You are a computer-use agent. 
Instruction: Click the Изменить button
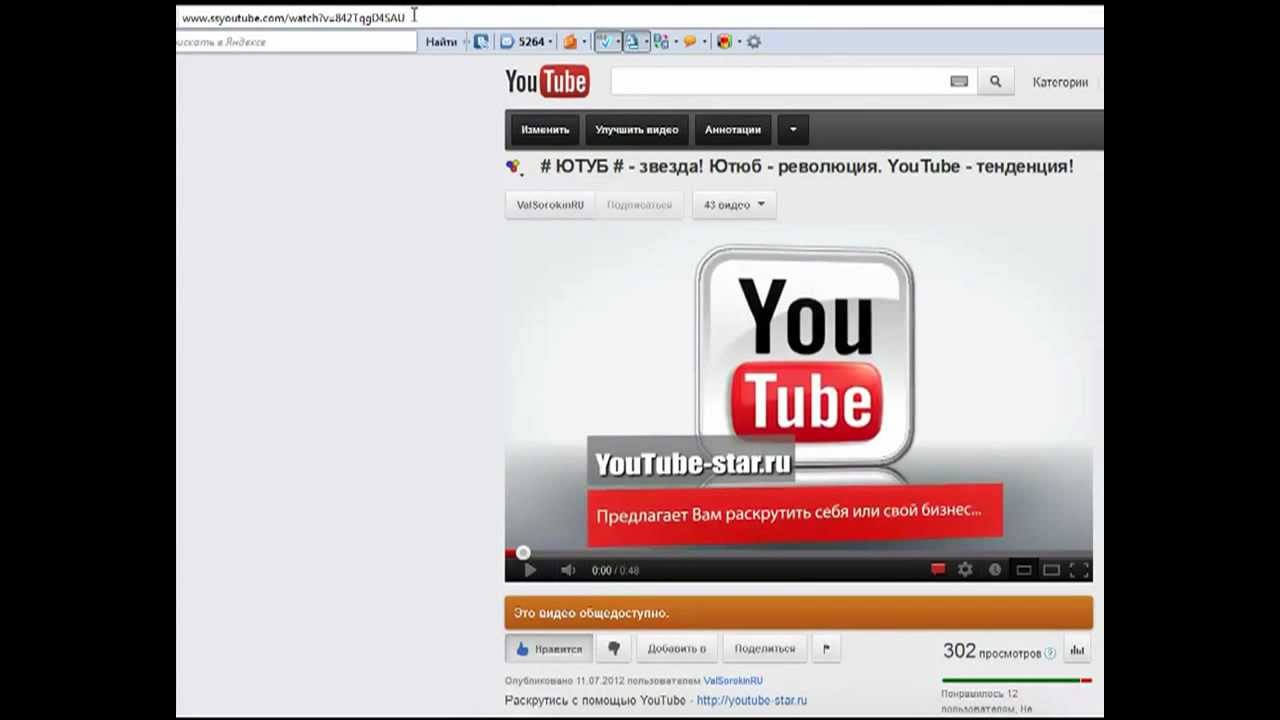tap(545, 130)
